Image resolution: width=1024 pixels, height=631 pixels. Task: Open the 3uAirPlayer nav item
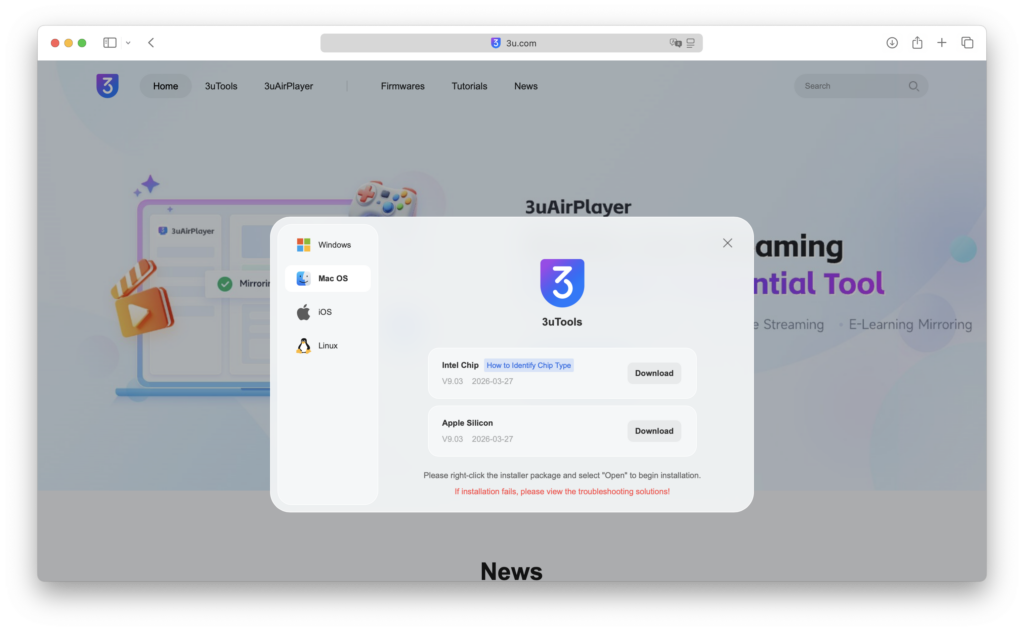289,86
